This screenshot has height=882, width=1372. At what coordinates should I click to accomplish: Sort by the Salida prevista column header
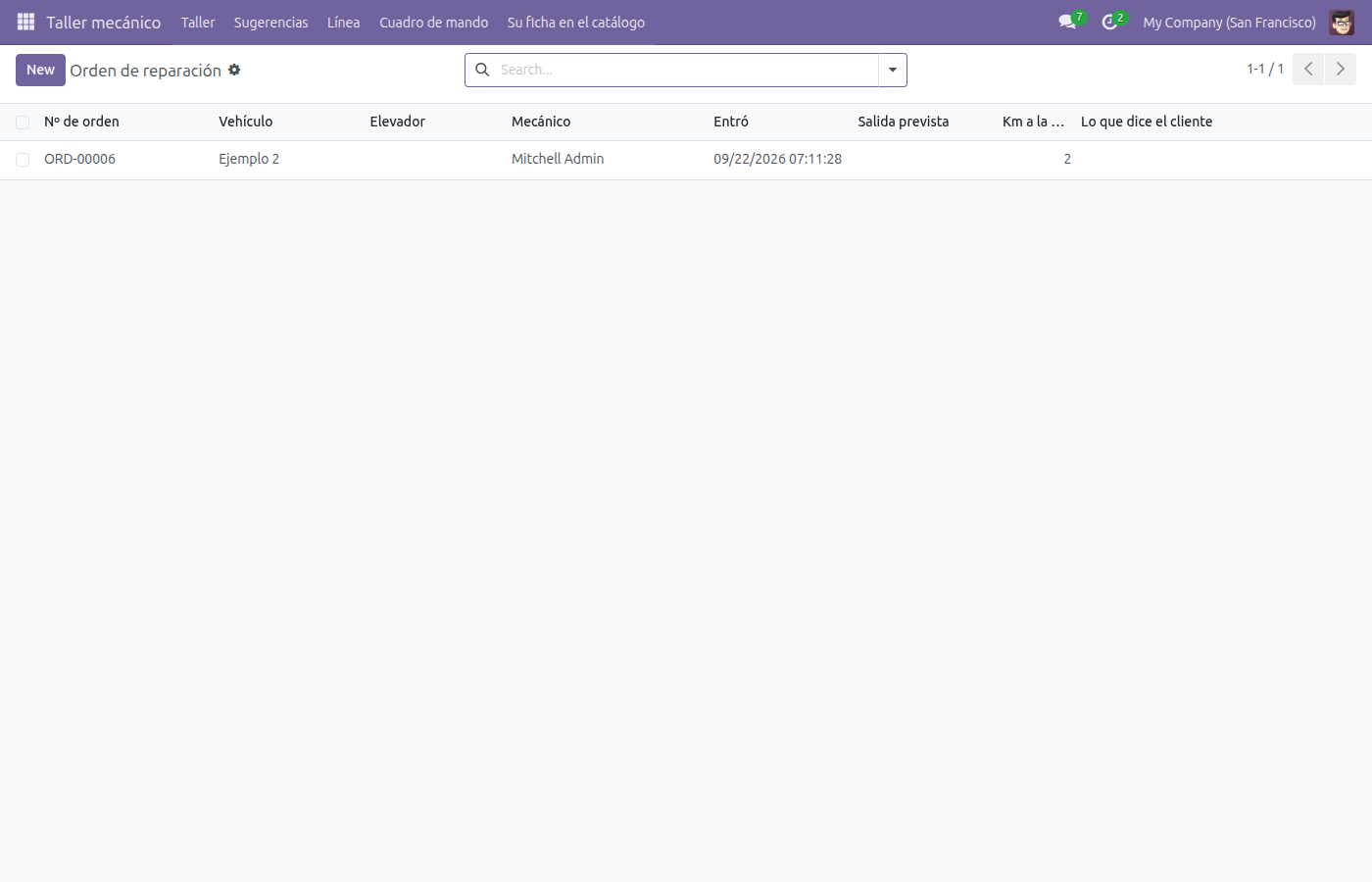[903, 122]
